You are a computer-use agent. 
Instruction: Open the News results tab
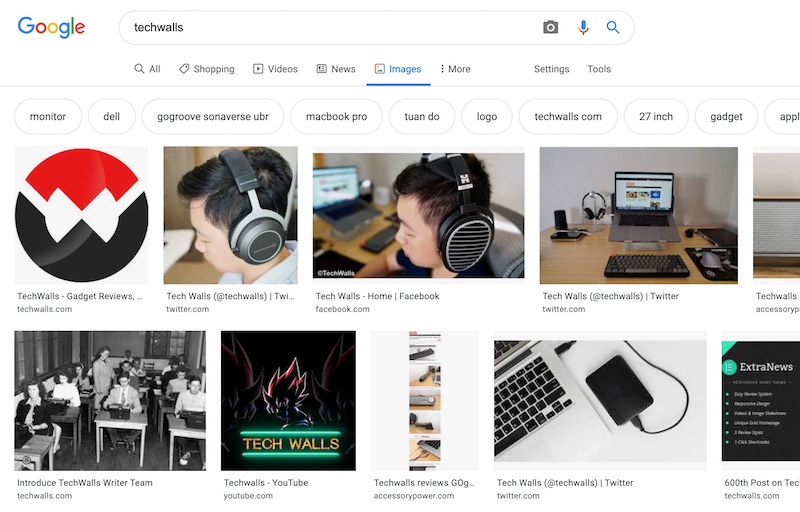[336, 69]
